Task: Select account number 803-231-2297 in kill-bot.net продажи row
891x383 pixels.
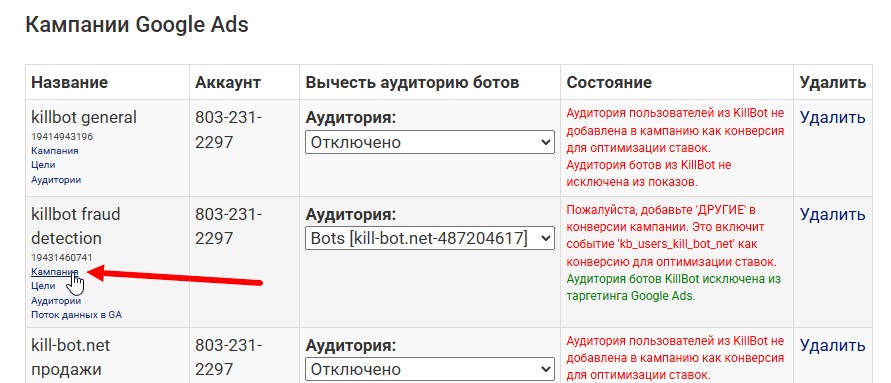Action: 229,357
